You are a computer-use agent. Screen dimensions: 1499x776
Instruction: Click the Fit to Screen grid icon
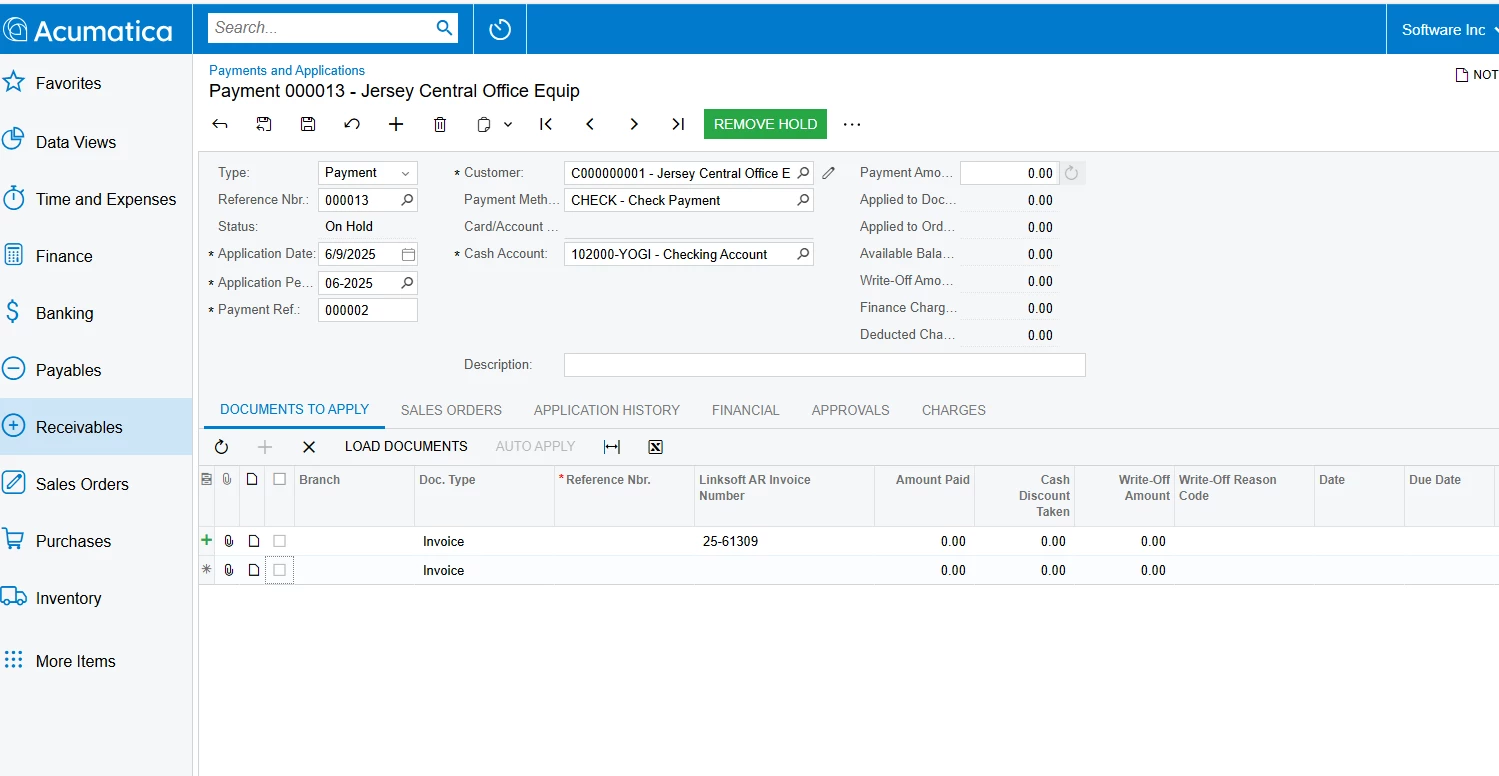point(612,447)
